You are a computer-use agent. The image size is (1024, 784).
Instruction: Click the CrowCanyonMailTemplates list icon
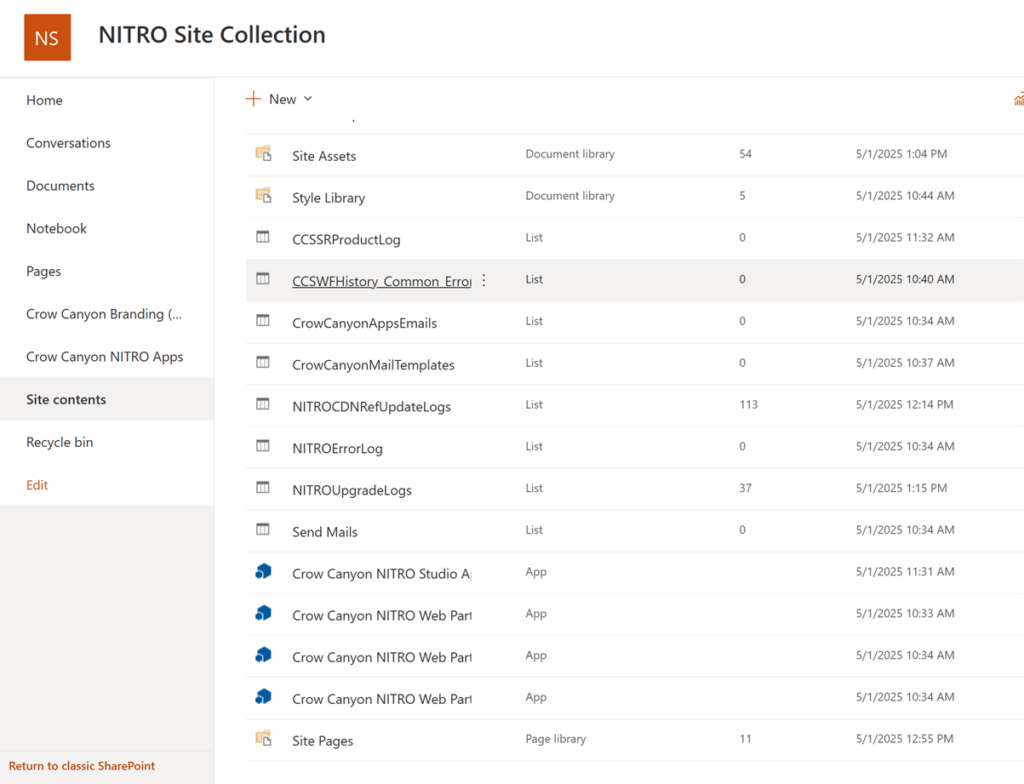(x=263, y=363)
